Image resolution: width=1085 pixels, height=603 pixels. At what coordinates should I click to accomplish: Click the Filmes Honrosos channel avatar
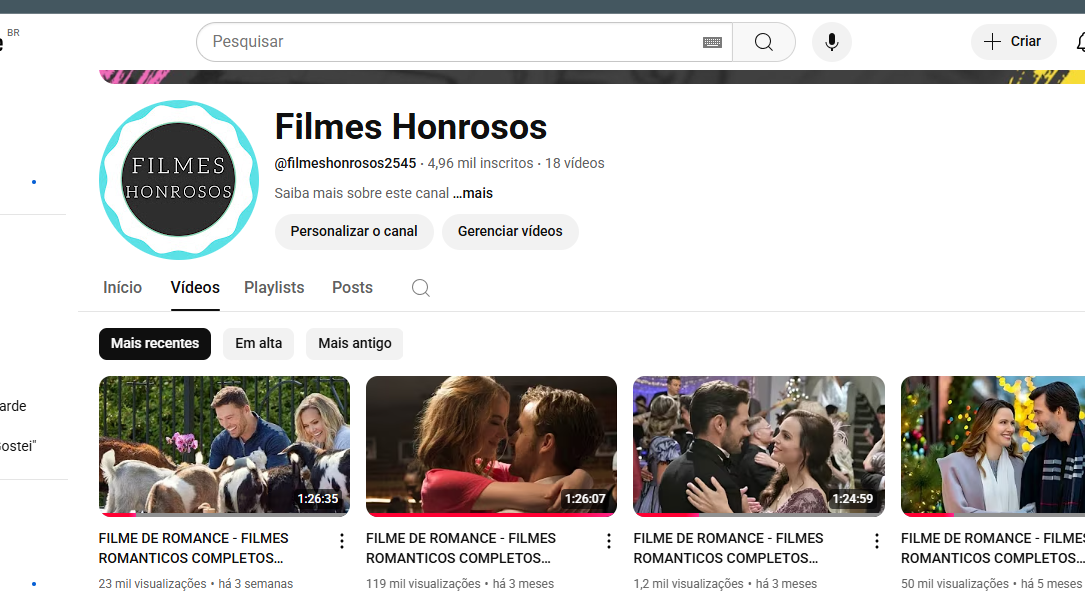(x=179, y=180)
